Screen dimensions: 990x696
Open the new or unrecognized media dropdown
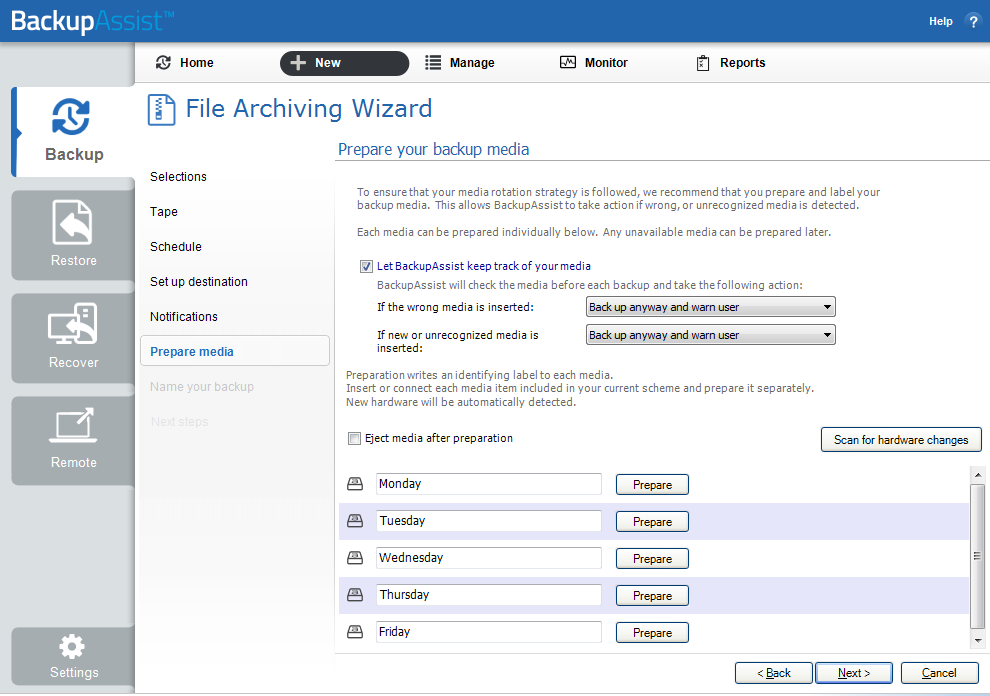pos(710,335)
